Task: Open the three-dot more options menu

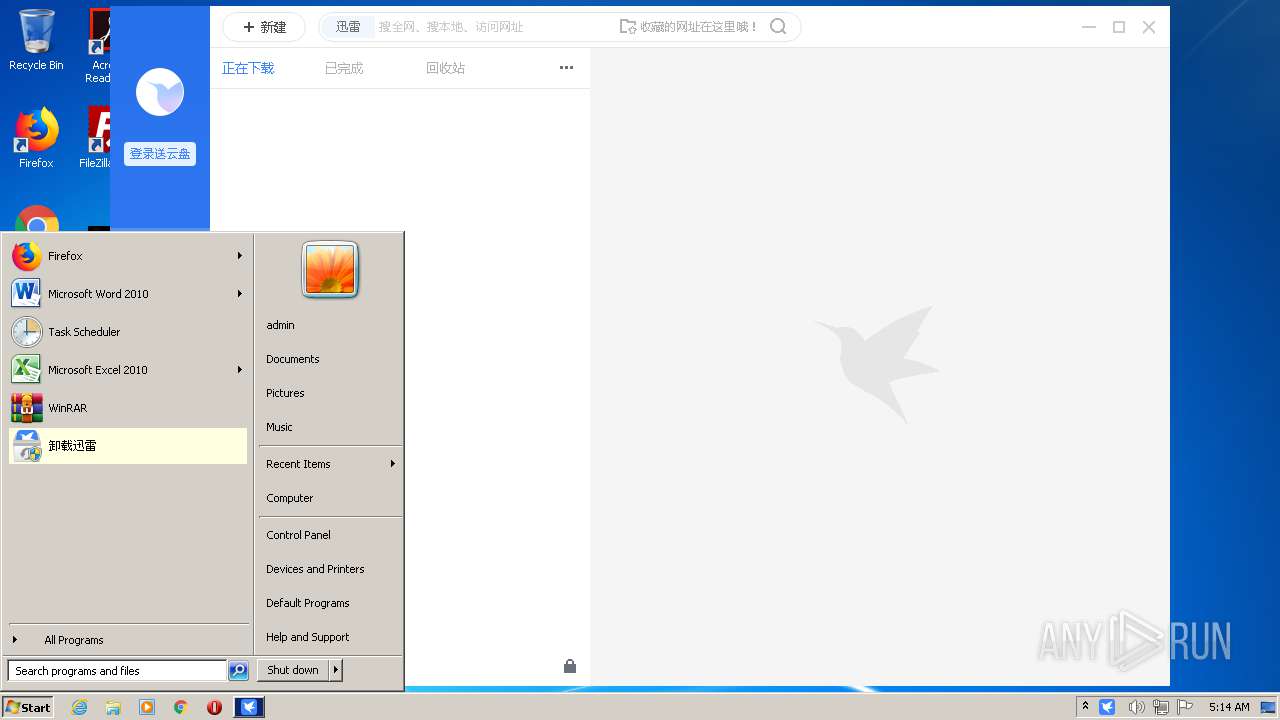Action: pyautogui.click(x=566, y=68)
